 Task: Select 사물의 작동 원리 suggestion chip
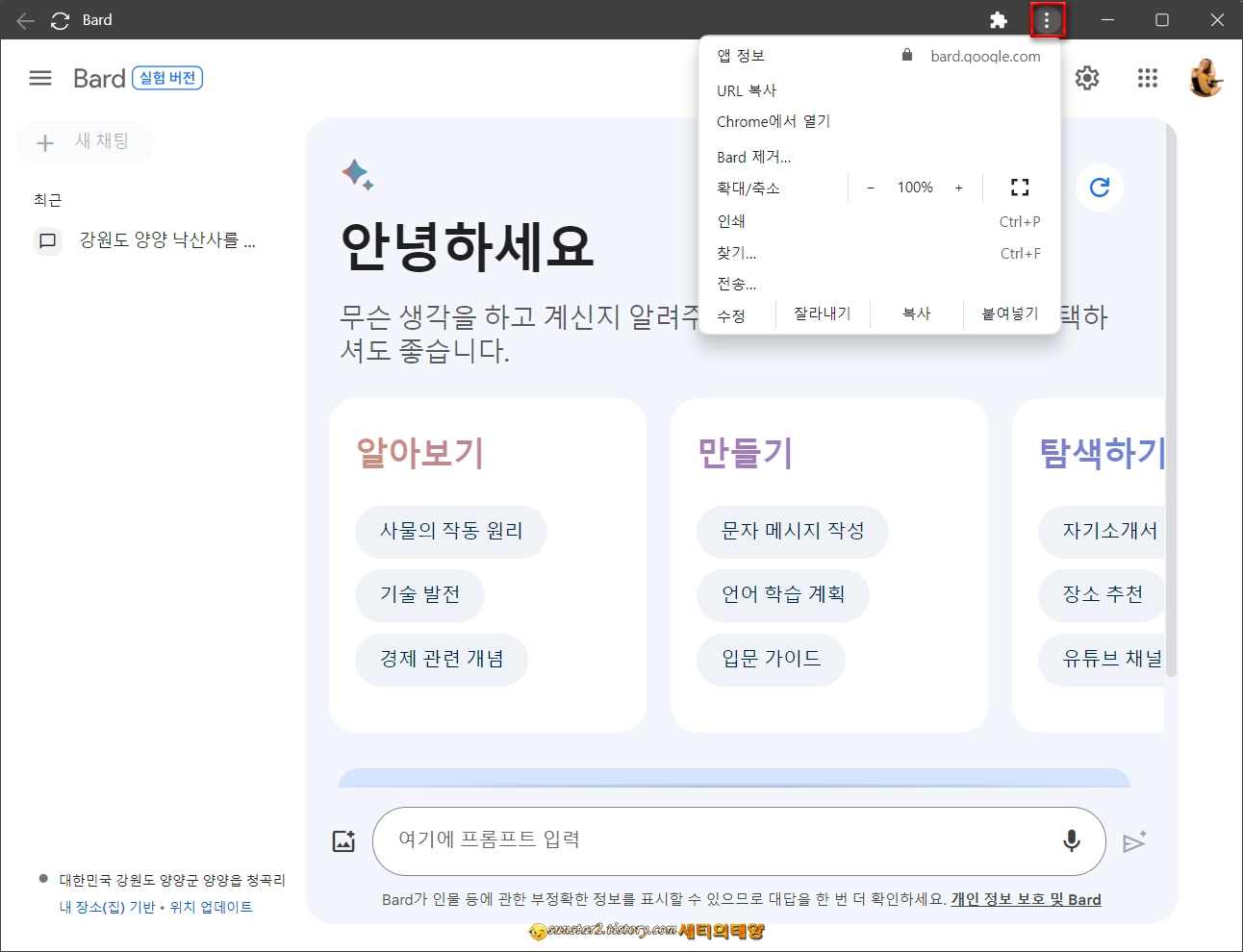click(x=451, y=532)
